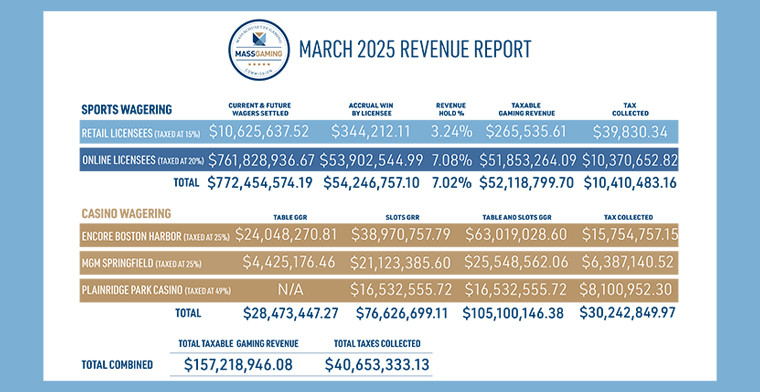Click the MassGaming Commission circular logo
Image resolution: width=760 pixels, height=392 pixels.
pyautogui.click(x=259, y=49)
